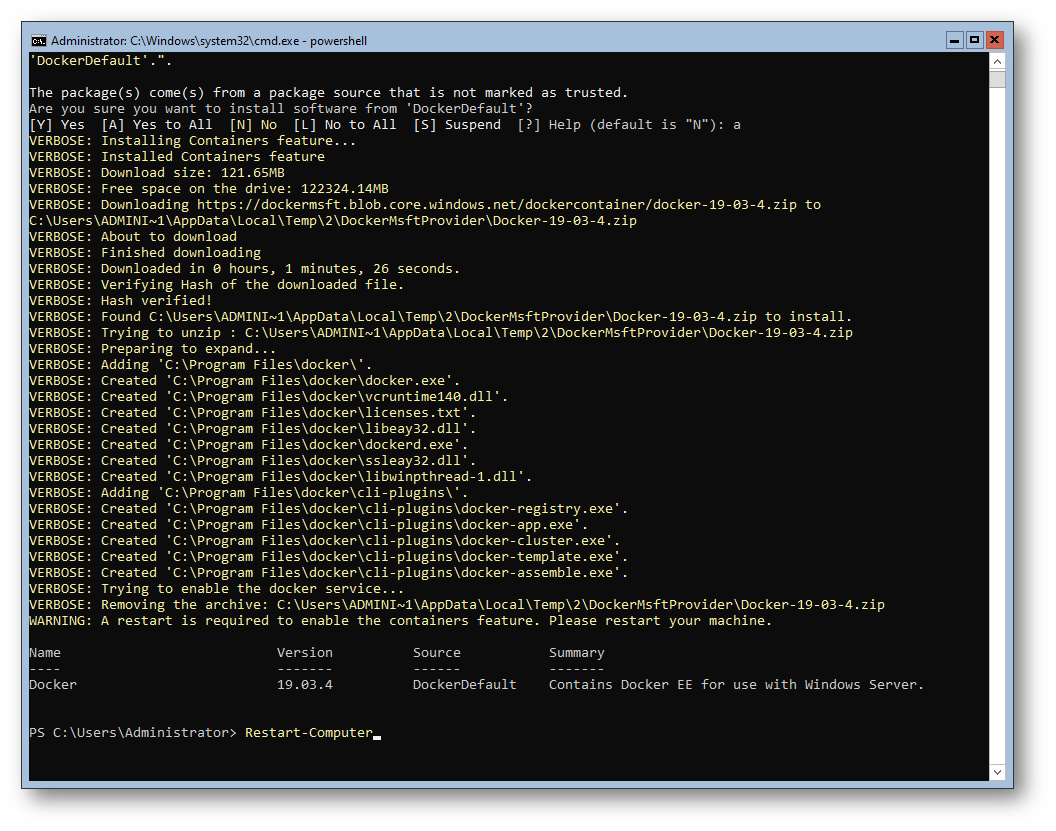The image size is (1056, 831).
Task: Click the 'DockerDefault' source value in table
Action: pos(465,685)
